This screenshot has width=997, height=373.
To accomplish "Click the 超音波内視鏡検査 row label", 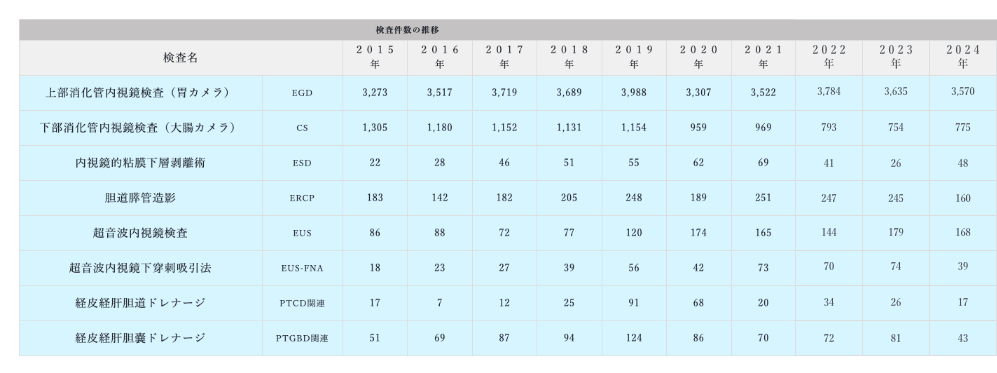I will [x=140, y=233].
